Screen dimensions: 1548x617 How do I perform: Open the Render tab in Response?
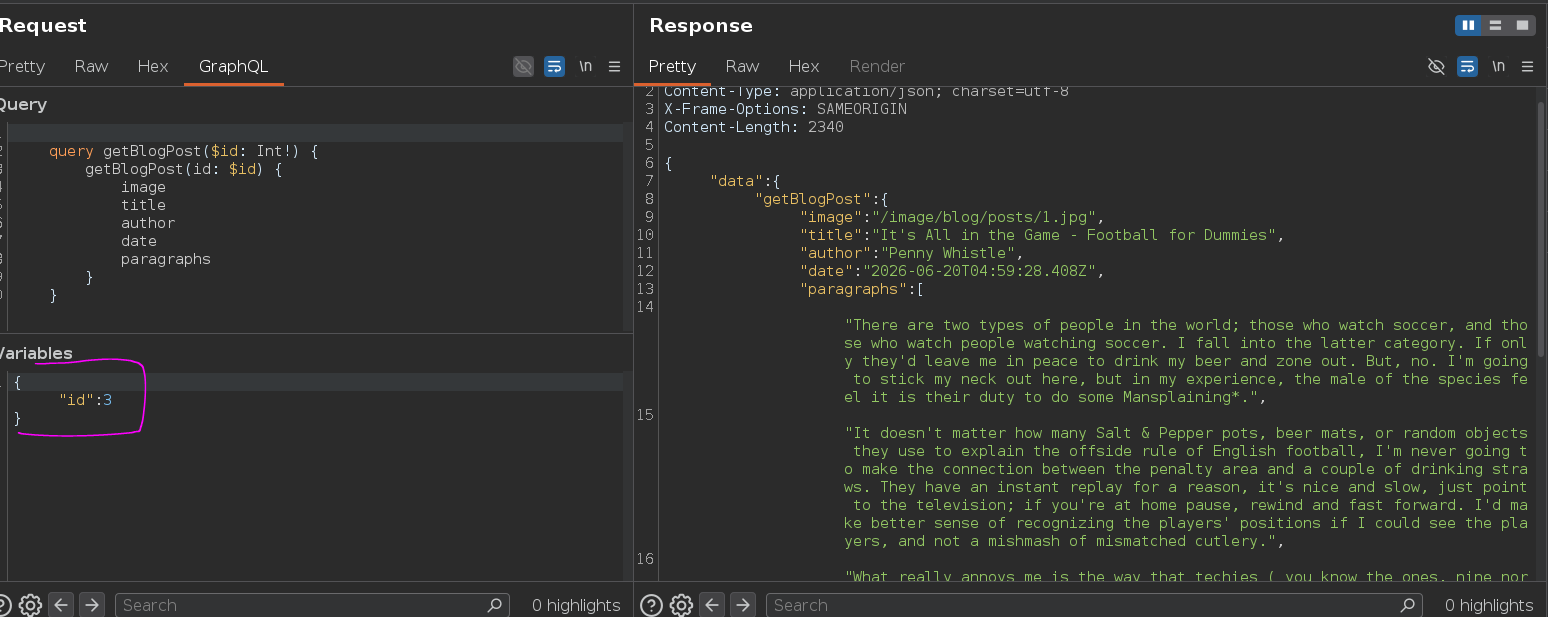[x=877, y=66]
